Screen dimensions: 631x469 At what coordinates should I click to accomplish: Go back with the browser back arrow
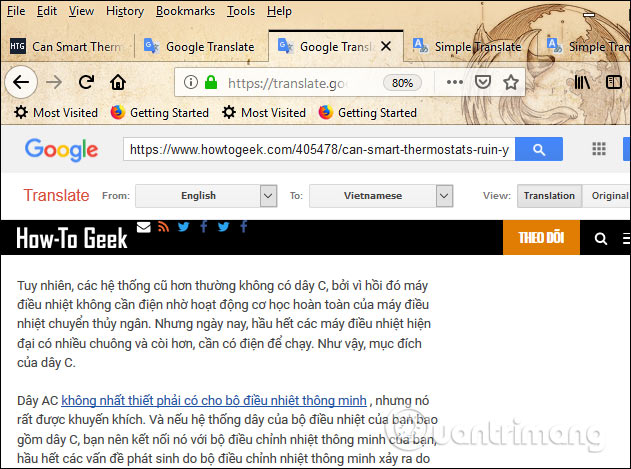coord(21,83)
